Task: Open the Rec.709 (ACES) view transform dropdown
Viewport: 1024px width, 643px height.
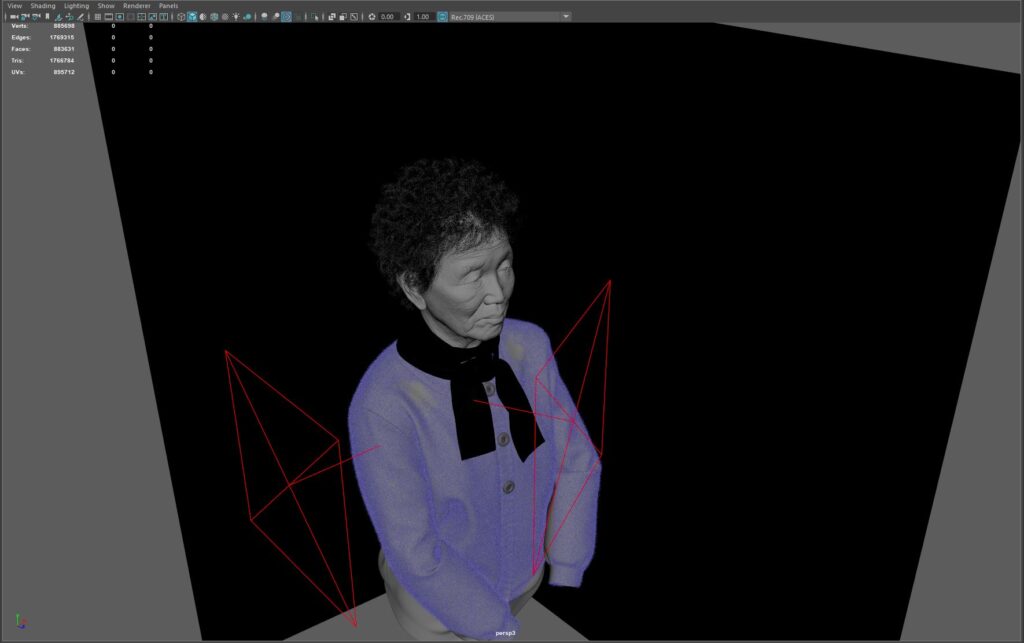Action: click(x=511, y=16)
